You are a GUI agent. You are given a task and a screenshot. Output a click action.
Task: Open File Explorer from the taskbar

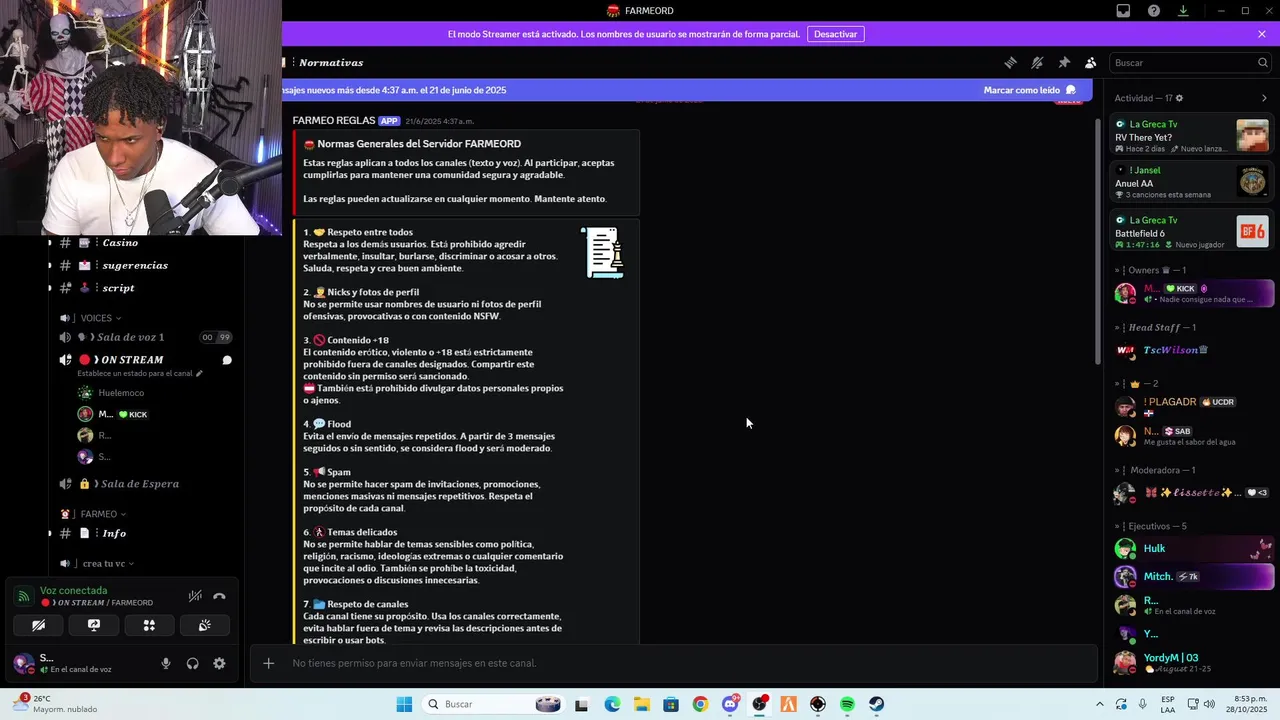pyautogui.click(x=641, y=704)
